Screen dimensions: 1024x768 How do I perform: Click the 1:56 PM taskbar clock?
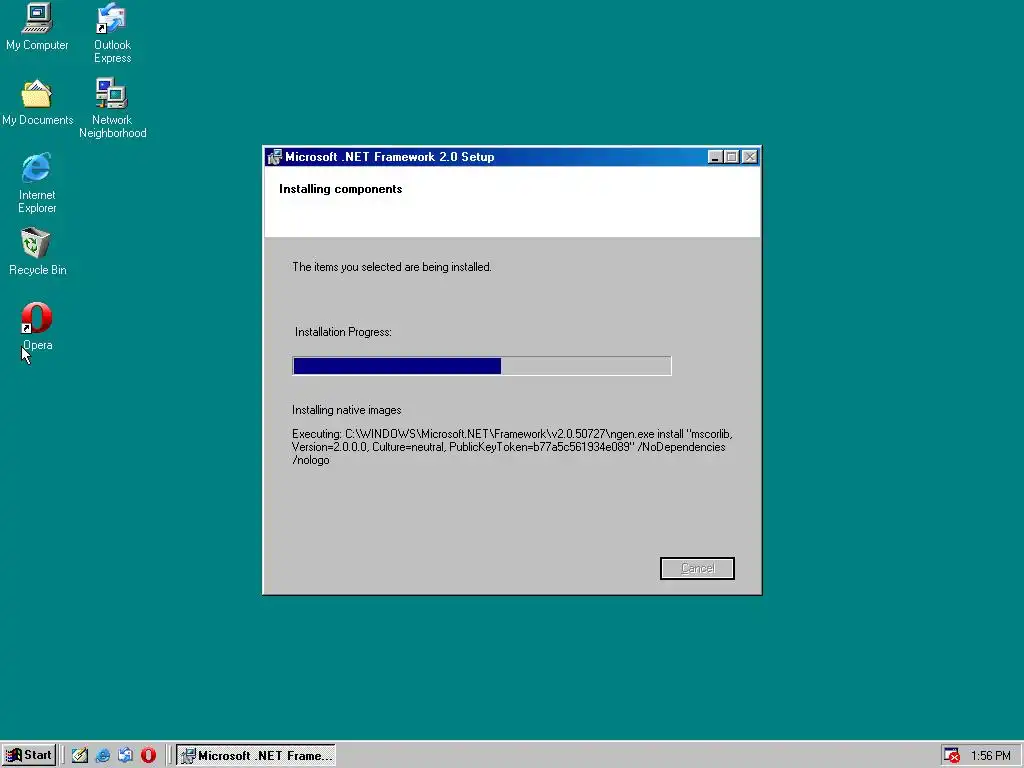(991, 756)
